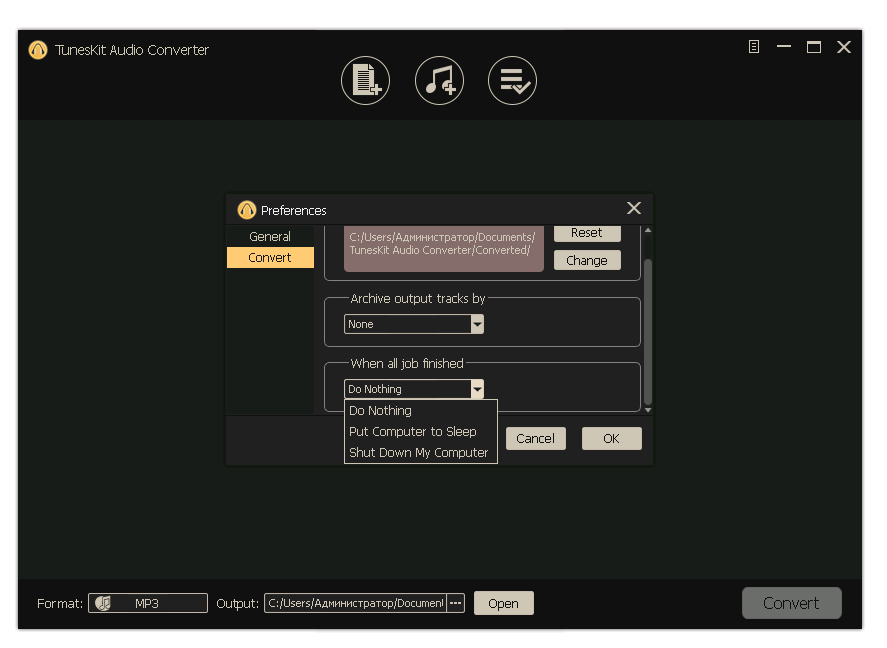Click the Convert button at bottom right
Viewport: 887px width, 648px height.
[791, 603]
